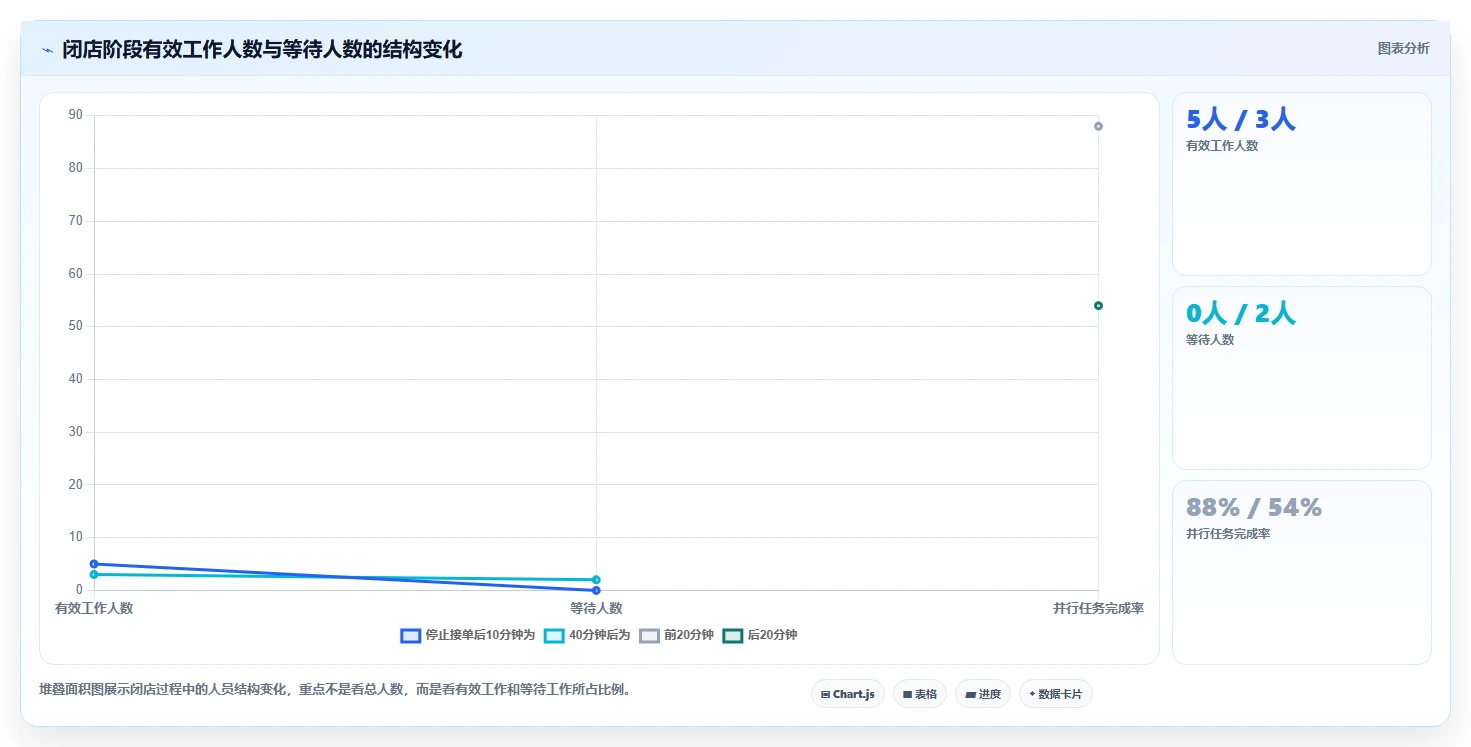
Task: Click the 堆叠面积图 description below the chart
Action: click(x=335, y=690)
